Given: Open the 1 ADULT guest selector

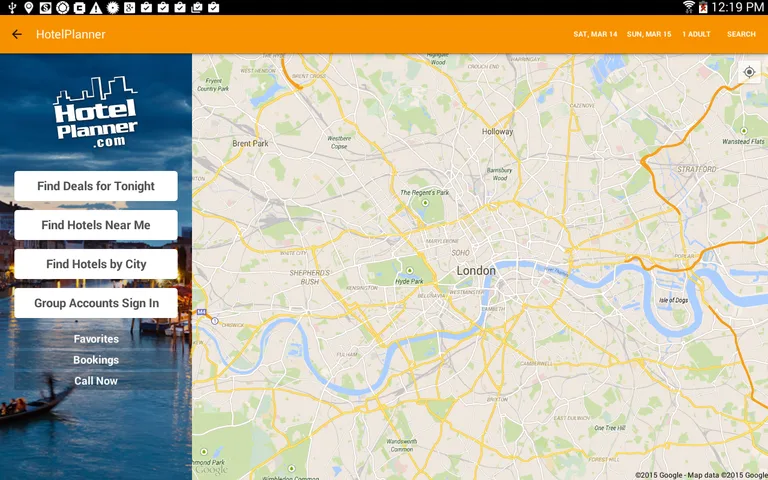Looking at the screenshot, I should click(696, 34).
